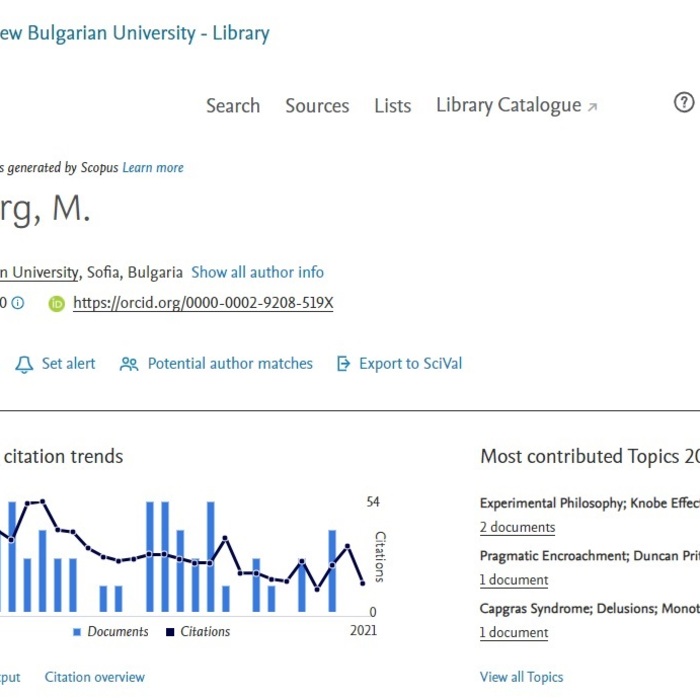700x700 pixels.
Task: Click the green ORCID icon
Action: (57, 303)
